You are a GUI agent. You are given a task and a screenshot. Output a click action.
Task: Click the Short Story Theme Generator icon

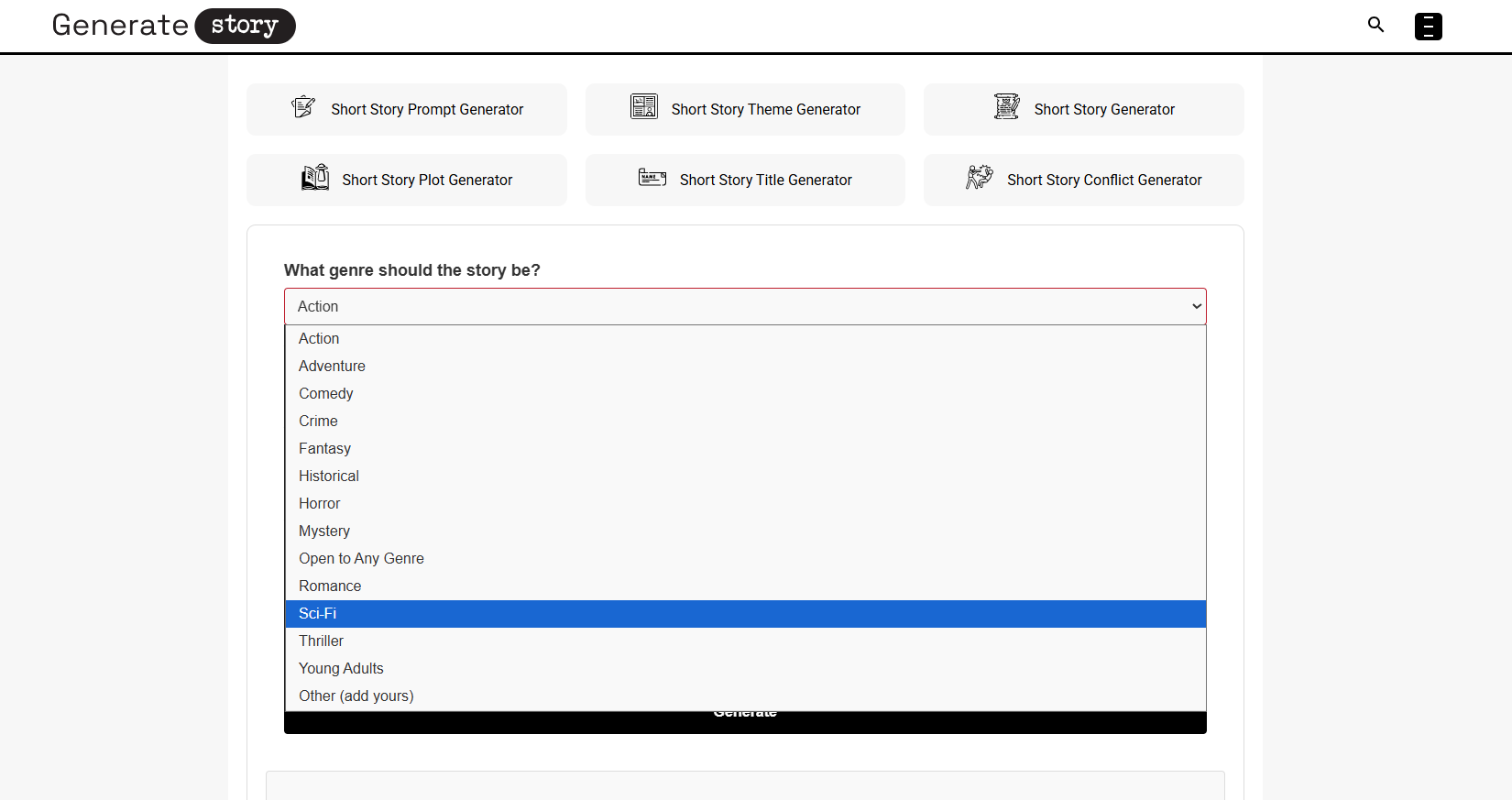(x=644, y=107)
